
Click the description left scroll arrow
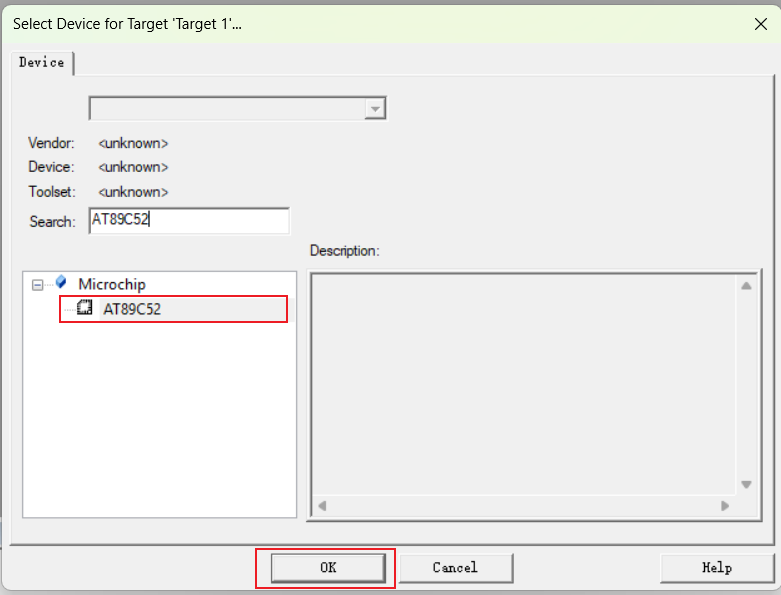[322, 506]
